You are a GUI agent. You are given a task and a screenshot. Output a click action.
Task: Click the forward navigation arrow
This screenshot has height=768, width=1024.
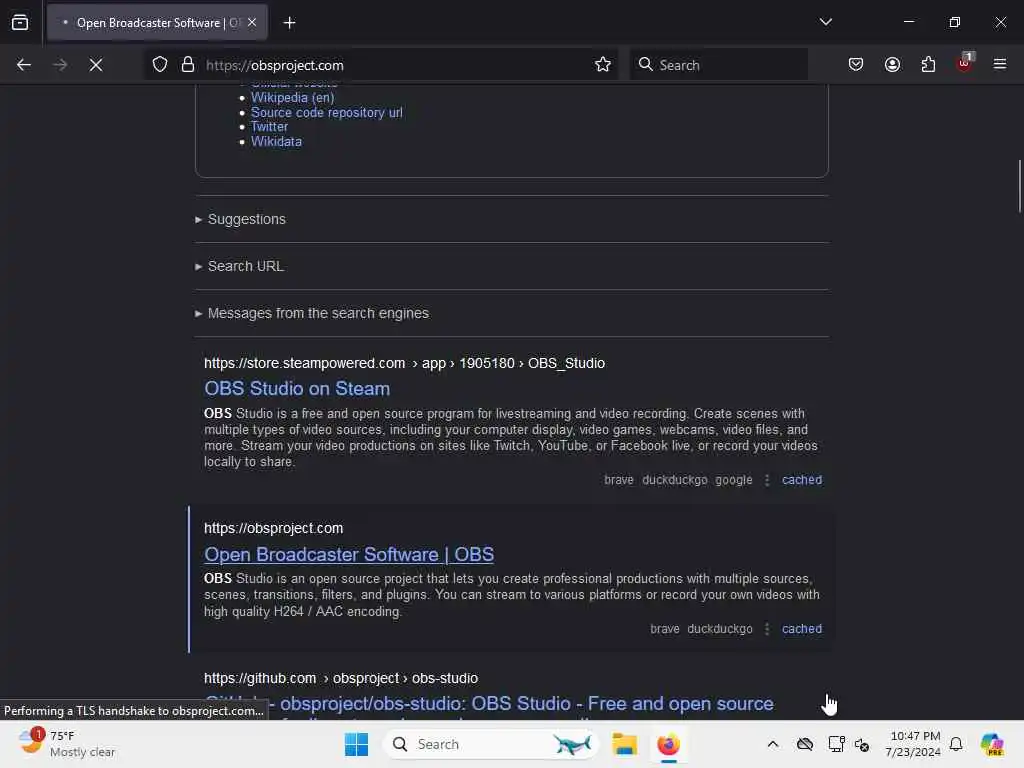pyautogui.click(x=60, y=65)
